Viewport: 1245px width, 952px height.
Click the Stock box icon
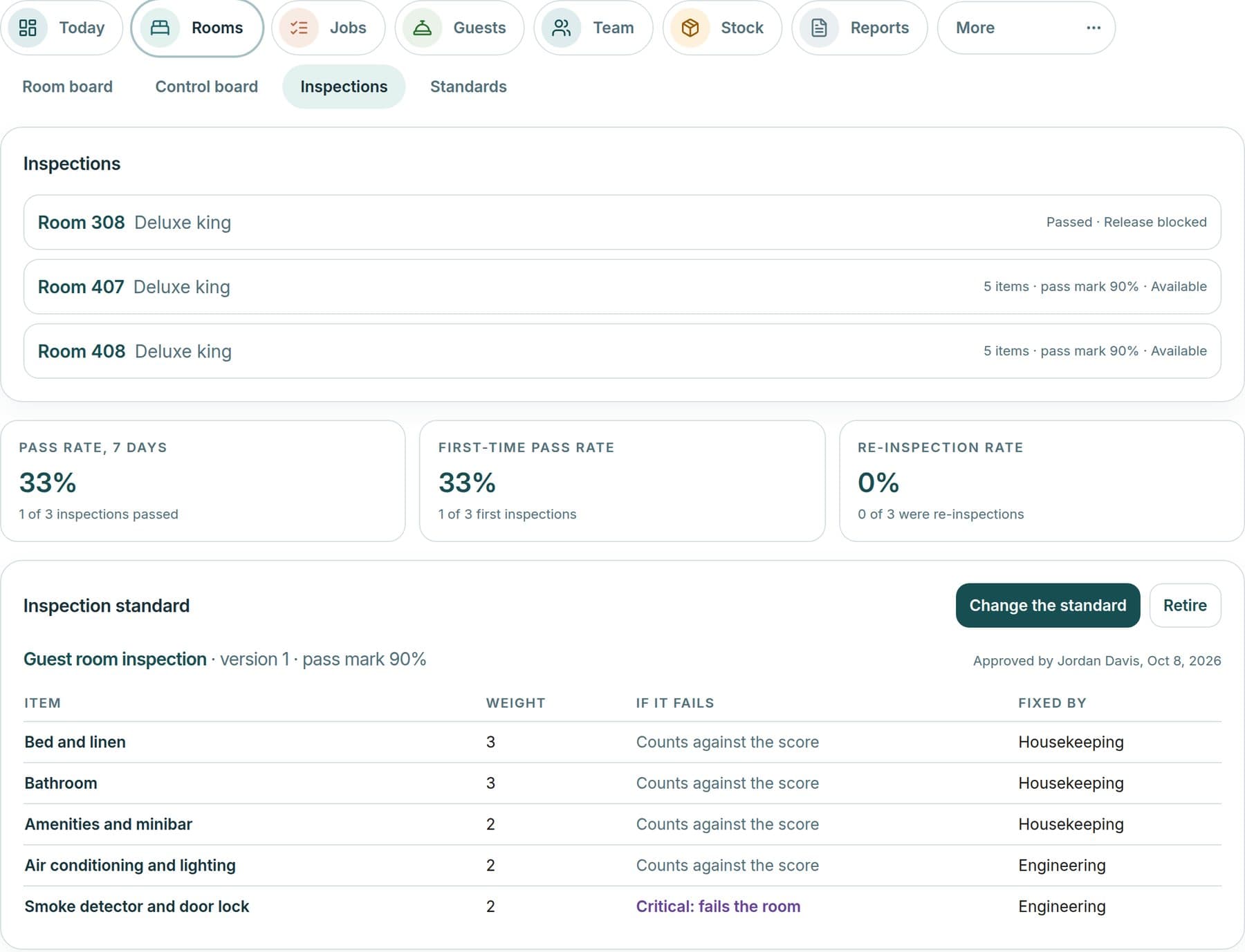[690, 28]
